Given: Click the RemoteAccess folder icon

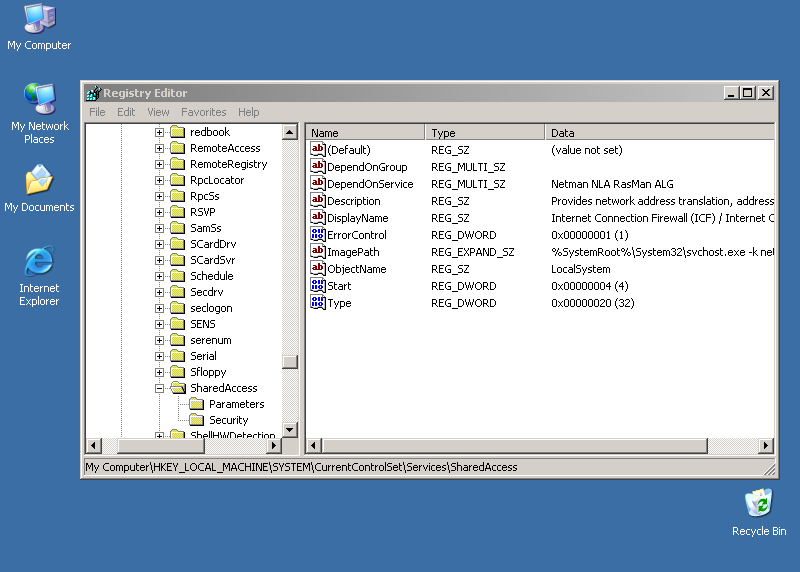Looking at the screenshot, I should click(178, 148).
